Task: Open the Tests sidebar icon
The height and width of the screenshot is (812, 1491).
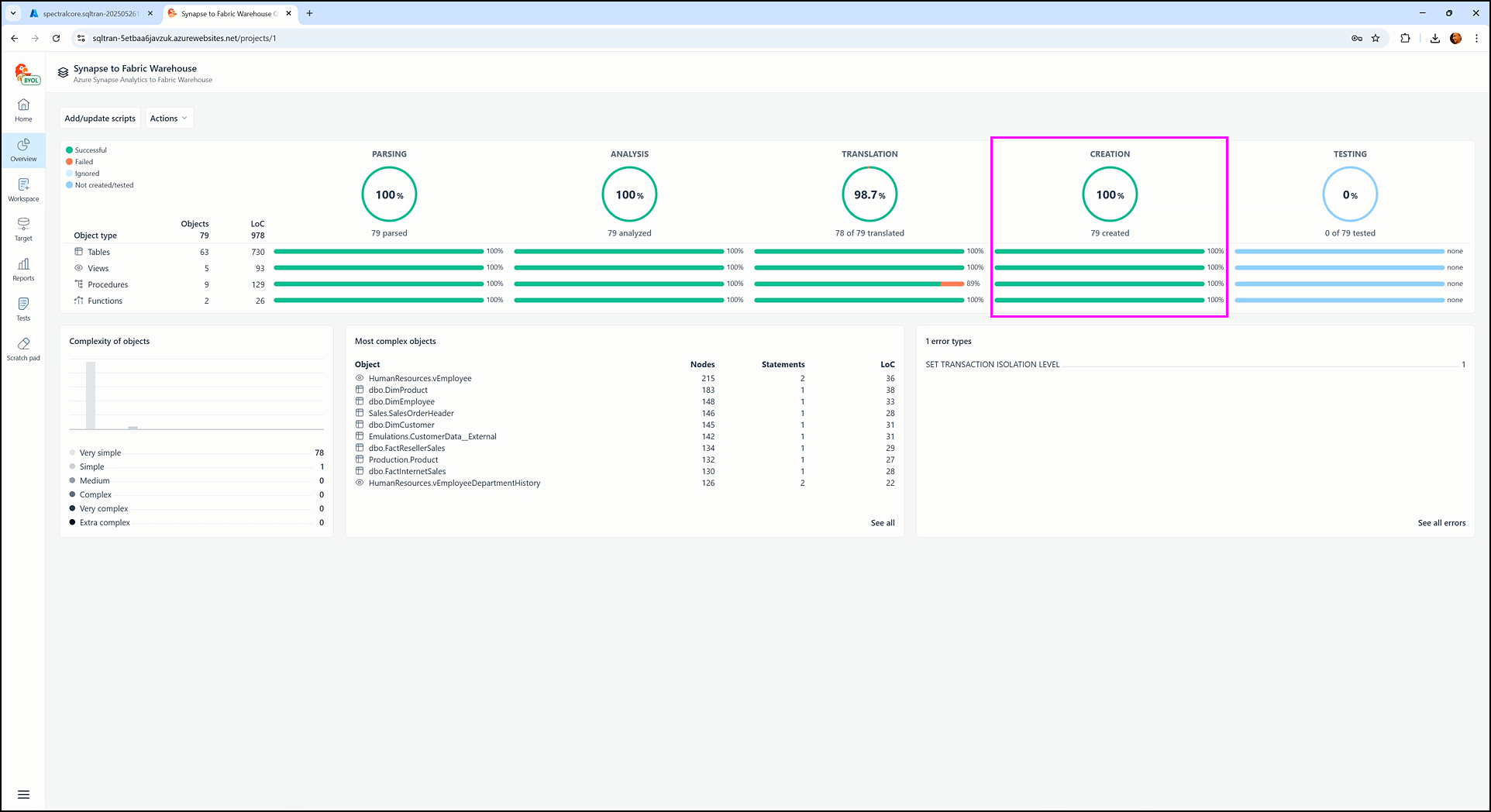Action: pyautogui.click(x=23, y=309)
